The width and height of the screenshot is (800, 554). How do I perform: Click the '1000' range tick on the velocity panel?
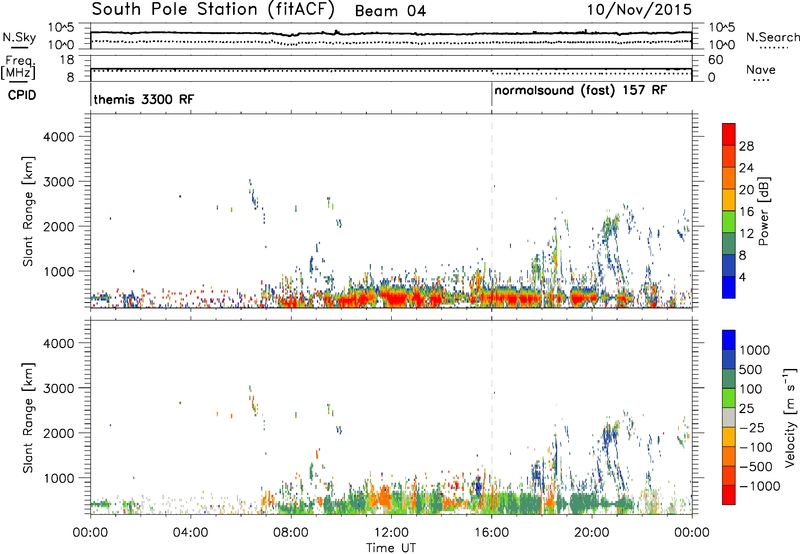(58, 478)
